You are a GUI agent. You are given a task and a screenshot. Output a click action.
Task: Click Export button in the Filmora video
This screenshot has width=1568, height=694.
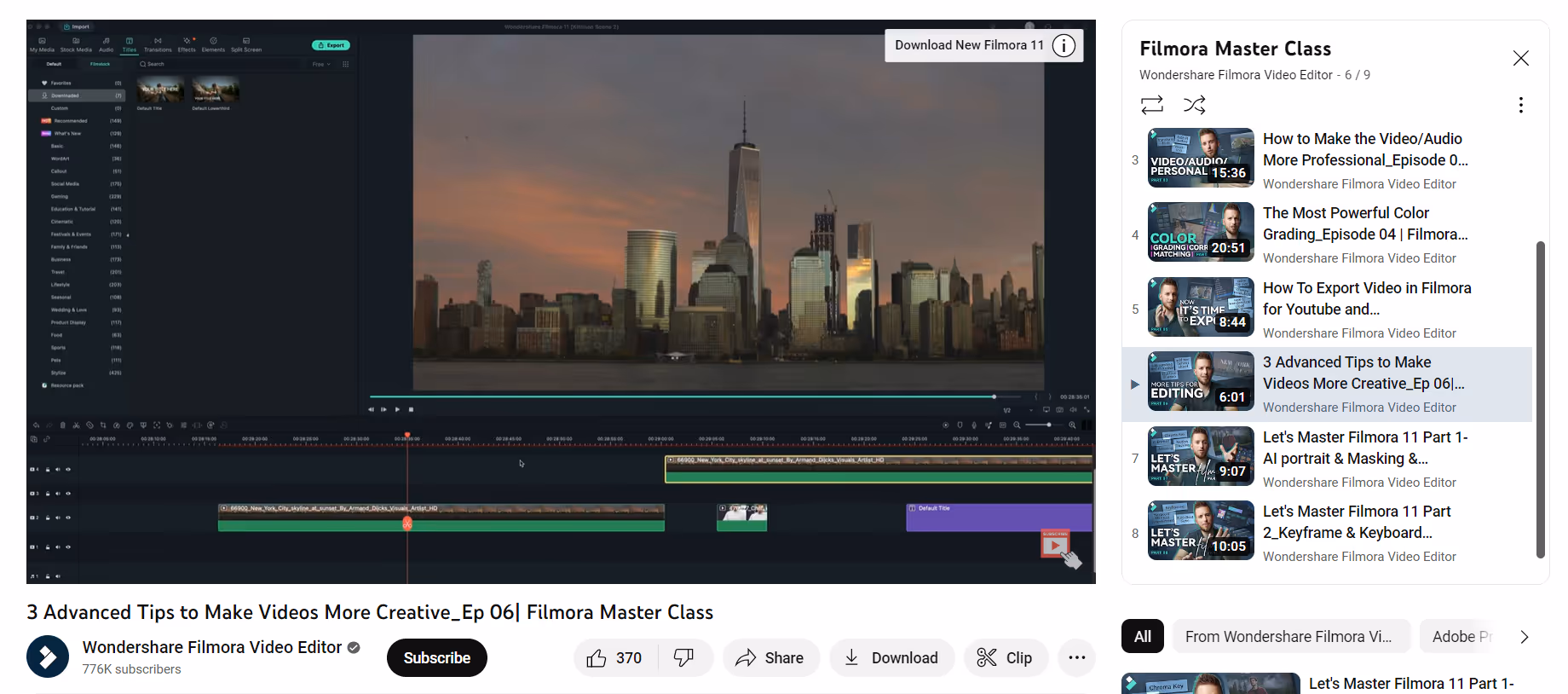point(331,45)
